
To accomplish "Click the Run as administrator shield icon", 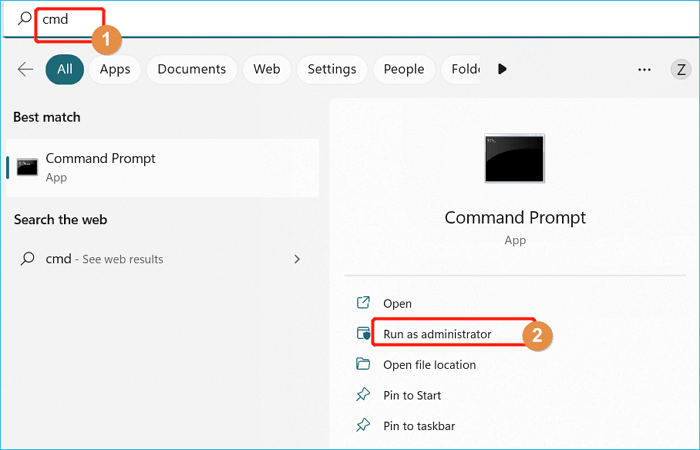I will click(363, 334).
